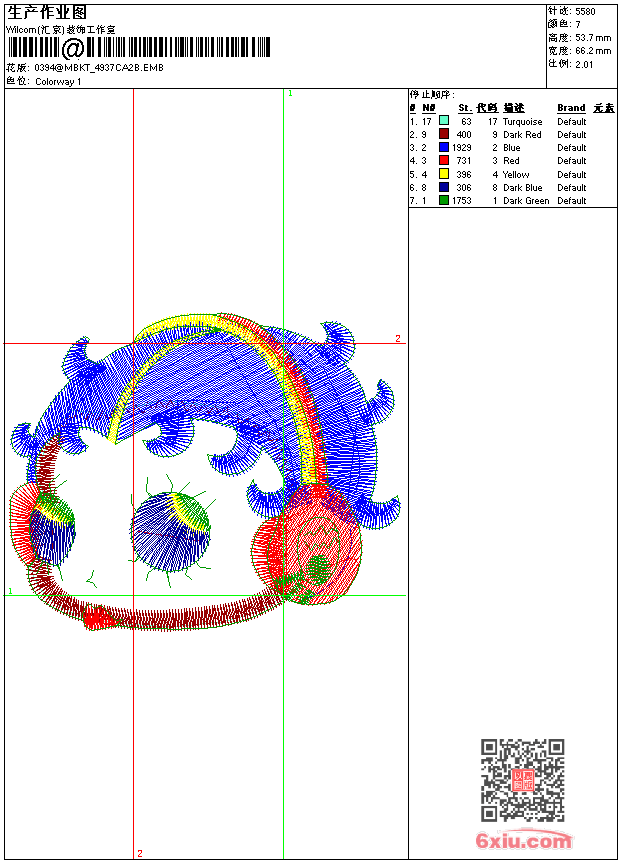Select the Blue thread color swatch
The width and height of the screenshot is (620, 860).
[x=444, y=147]
